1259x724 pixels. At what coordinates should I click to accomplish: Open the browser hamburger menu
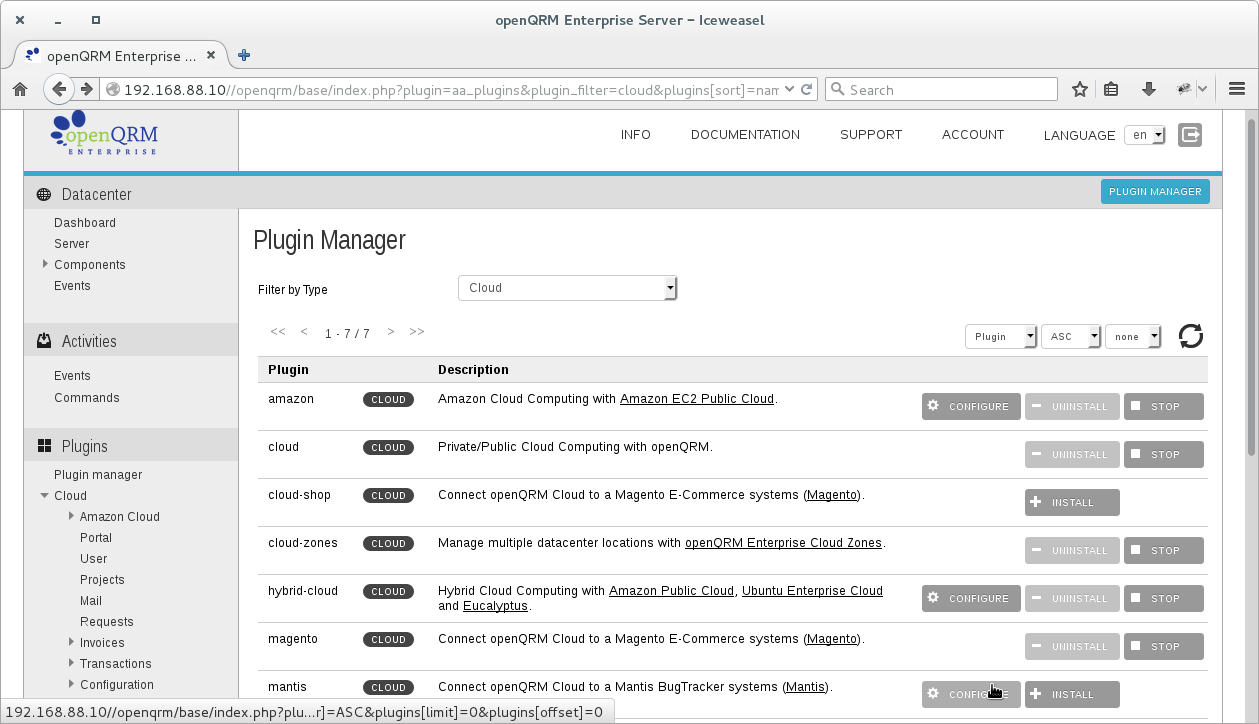(x=1236, y=89)
